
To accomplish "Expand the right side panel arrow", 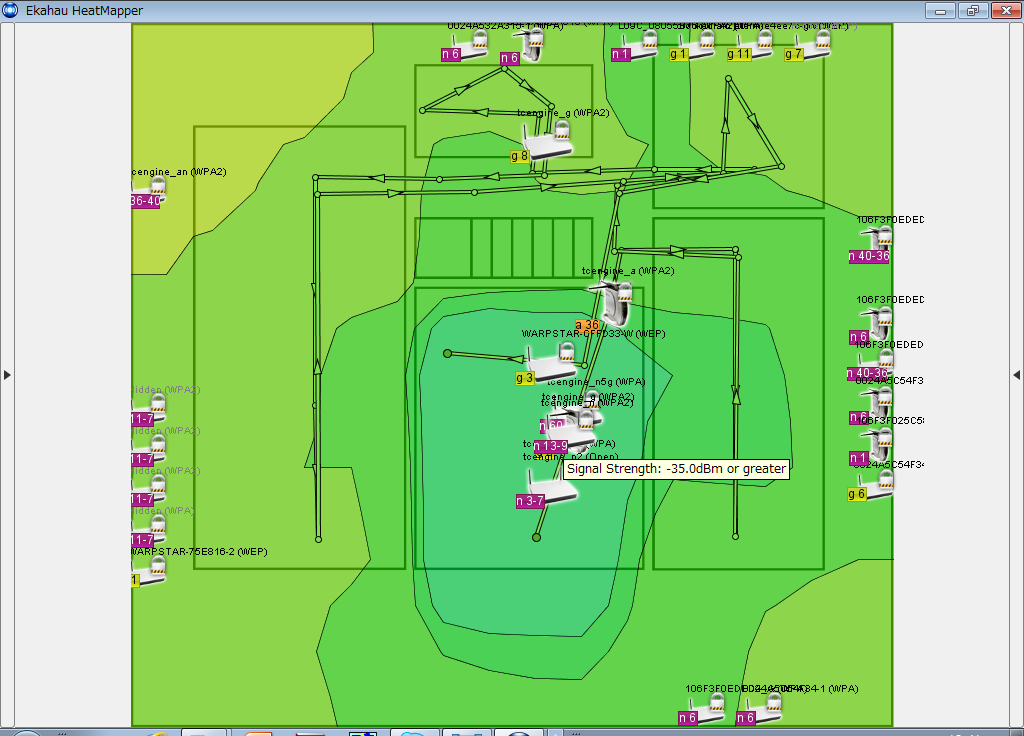I will (1016, 375).
